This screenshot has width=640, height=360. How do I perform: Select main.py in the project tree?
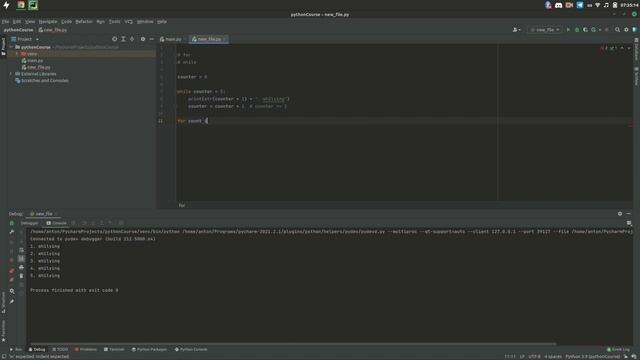(x=32, y=60)
